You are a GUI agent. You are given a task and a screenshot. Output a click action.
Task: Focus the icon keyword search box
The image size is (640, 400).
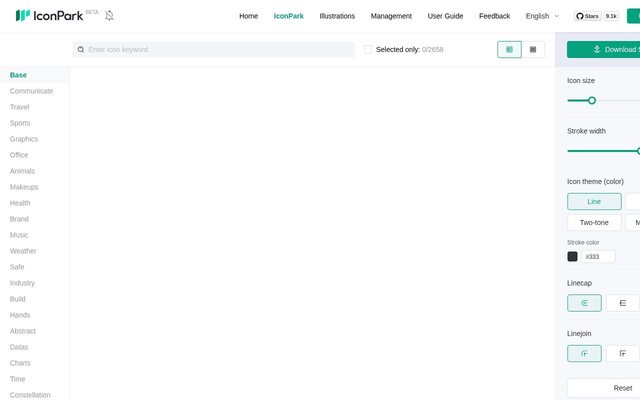coord(213,49)
